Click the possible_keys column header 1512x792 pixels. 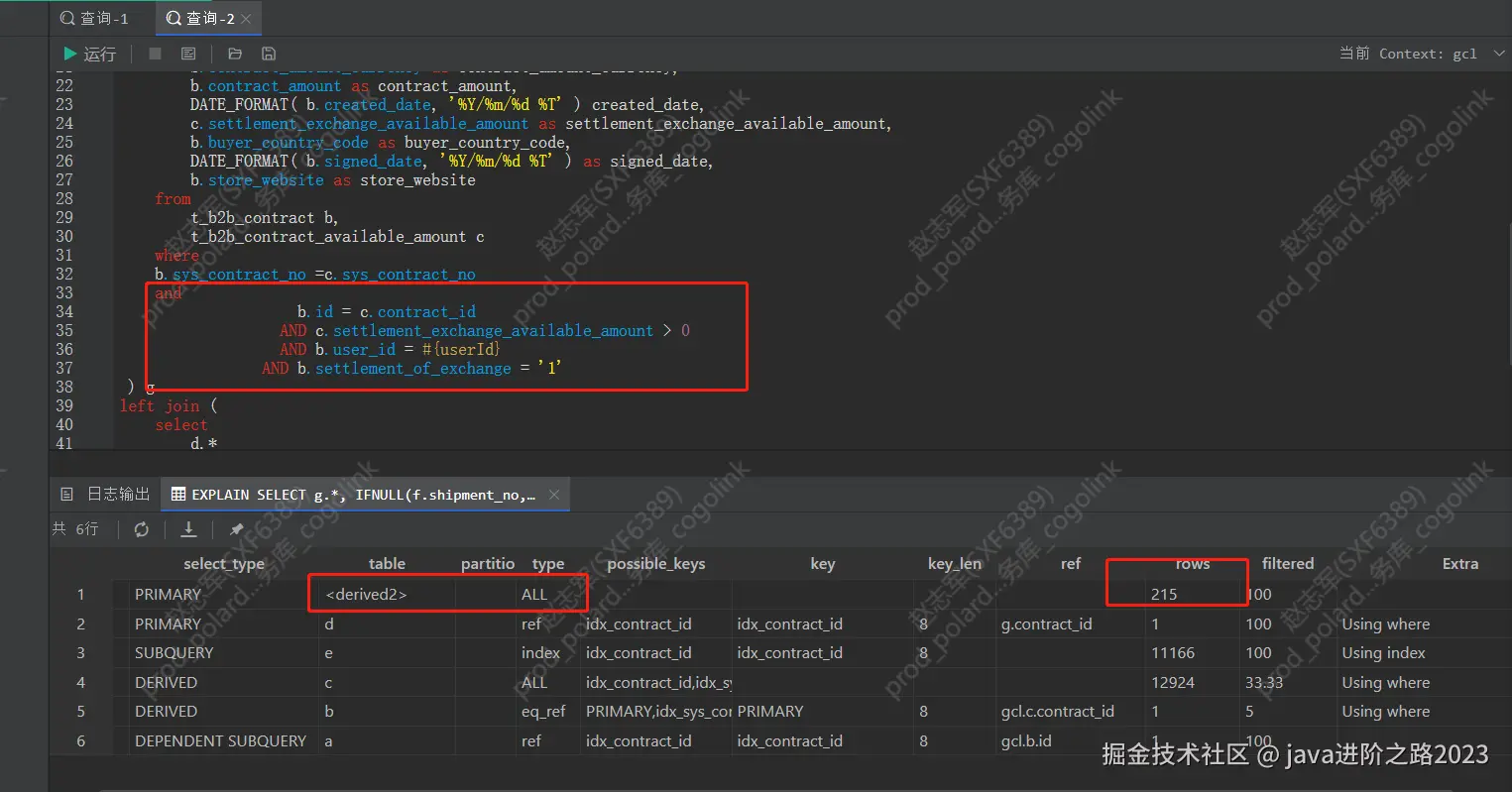656,563
